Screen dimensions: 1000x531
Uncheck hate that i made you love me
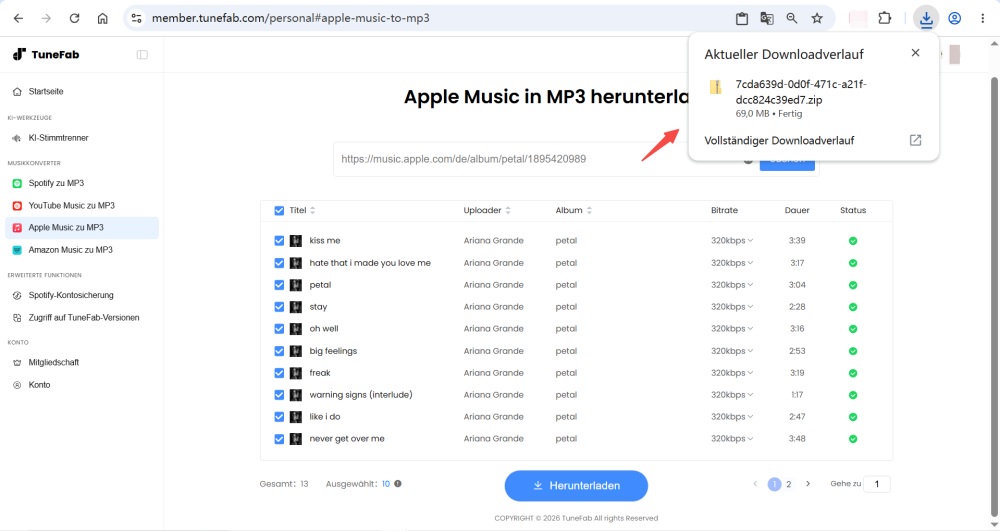(279, 263)
